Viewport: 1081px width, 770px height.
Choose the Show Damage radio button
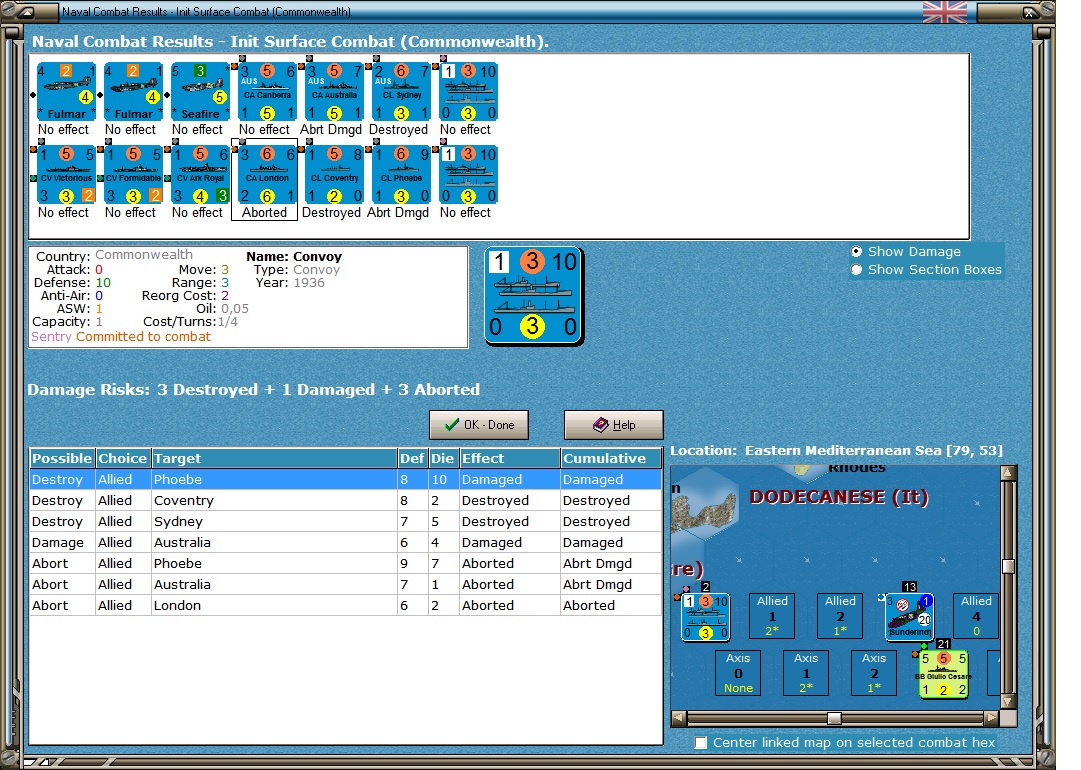point(856,252)
